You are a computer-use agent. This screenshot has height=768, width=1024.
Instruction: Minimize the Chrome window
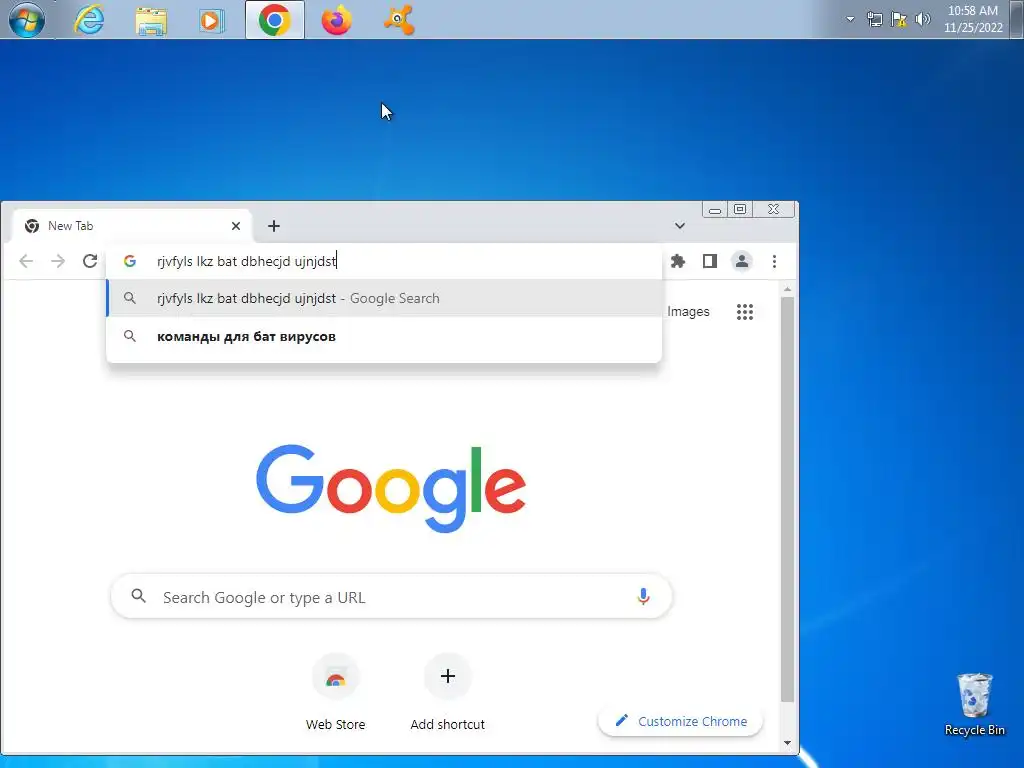click(715, 210)
